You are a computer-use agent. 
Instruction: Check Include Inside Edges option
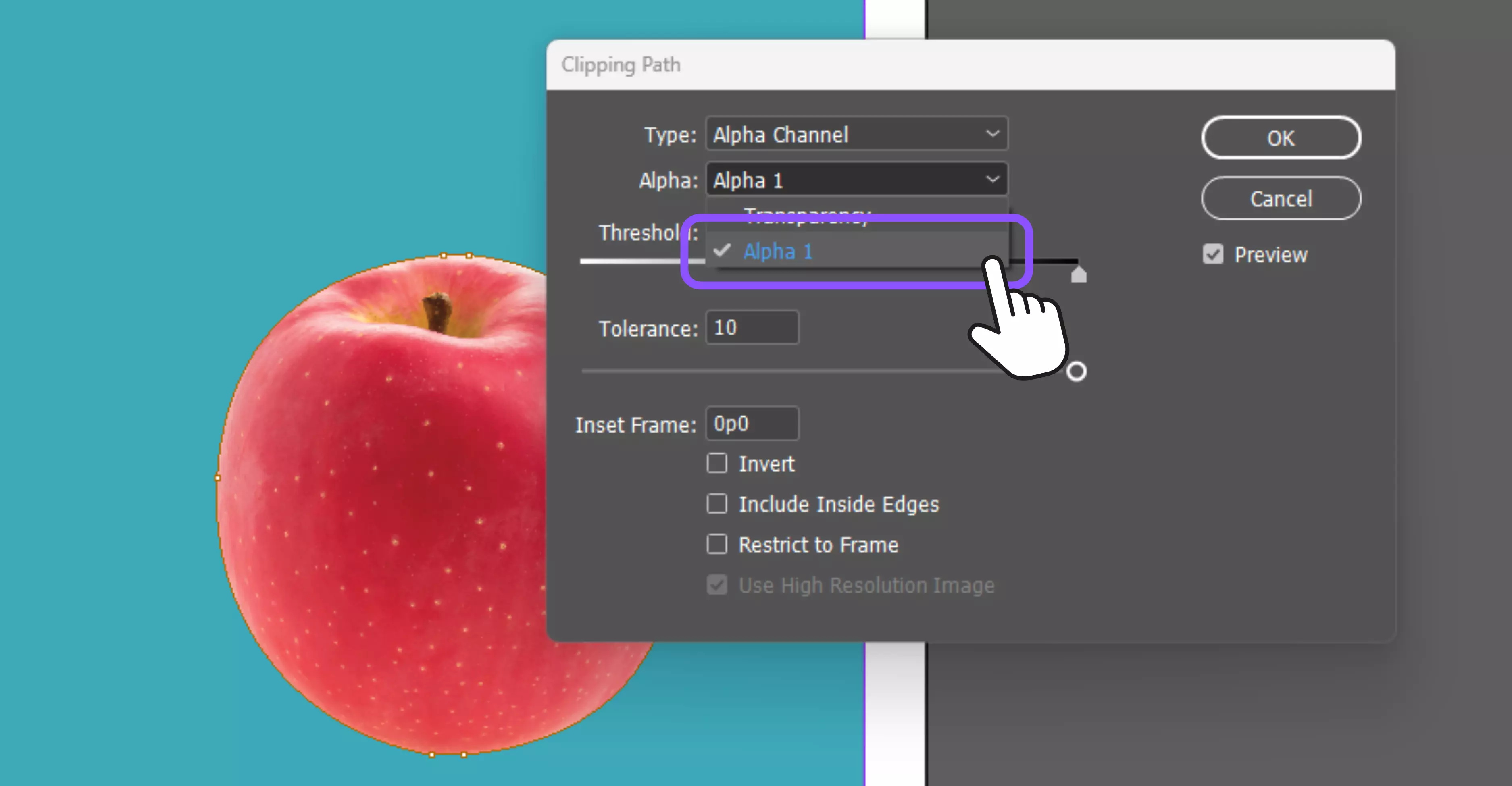[716, 504]
